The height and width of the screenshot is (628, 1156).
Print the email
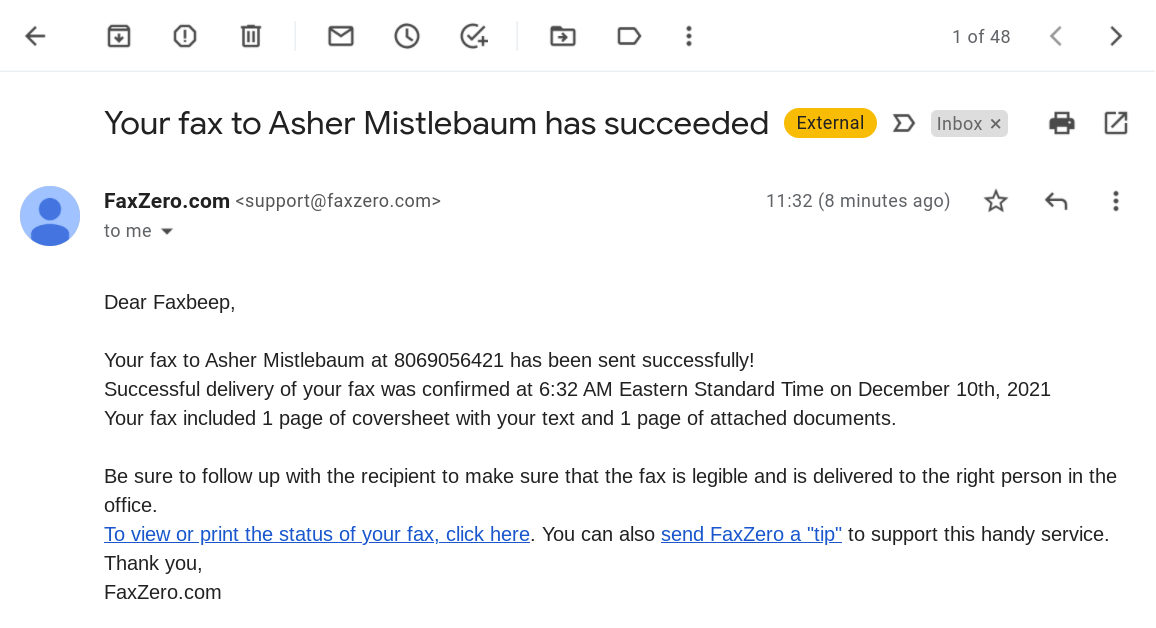tap(1061, 122)
